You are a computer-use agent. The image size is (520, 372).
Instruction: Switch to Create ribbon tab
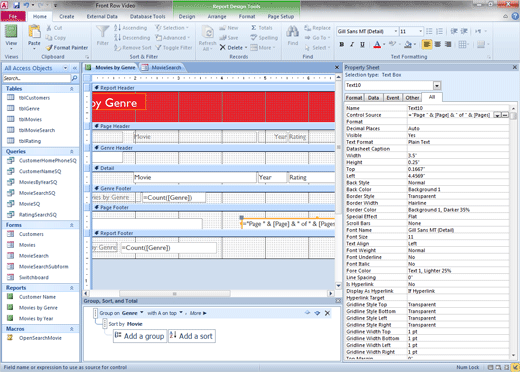click(x=67, y=16)
